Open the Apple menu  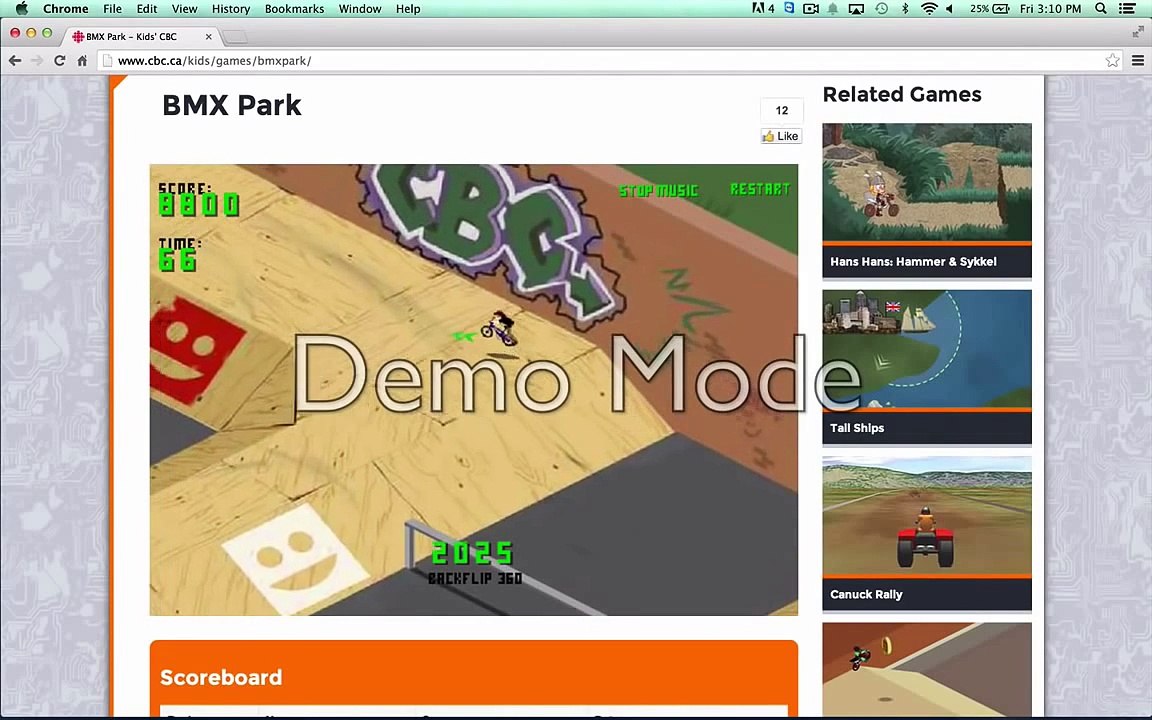[22, 9]
